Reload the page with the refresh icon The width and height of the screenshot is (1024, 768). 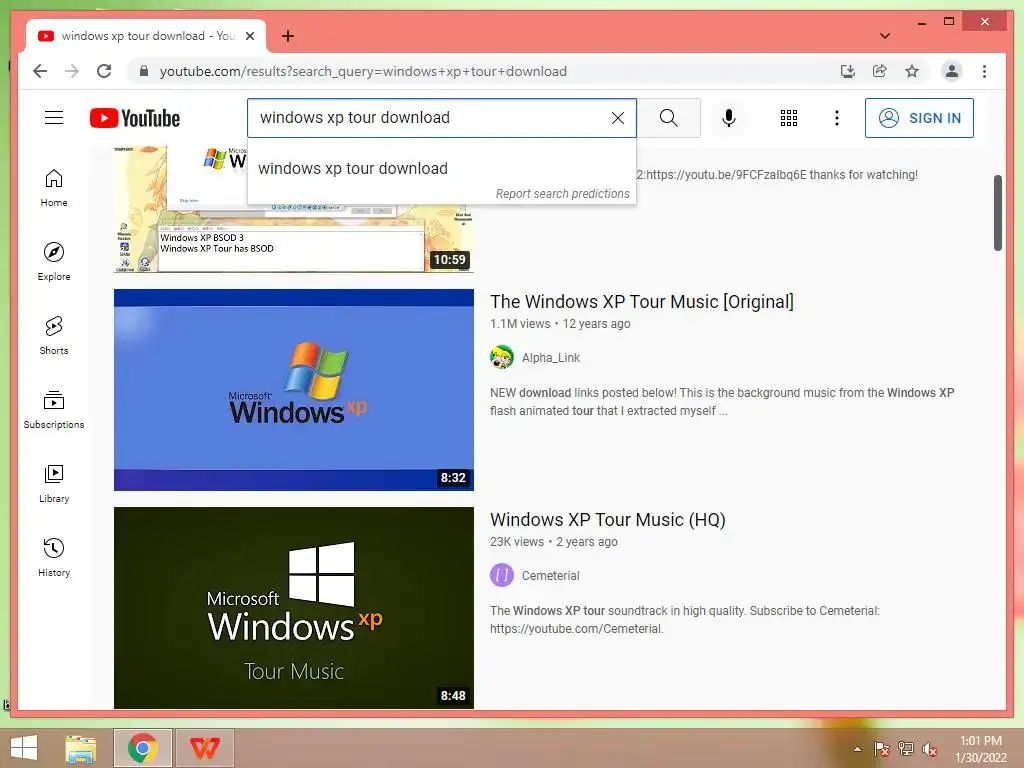point(104,71)
